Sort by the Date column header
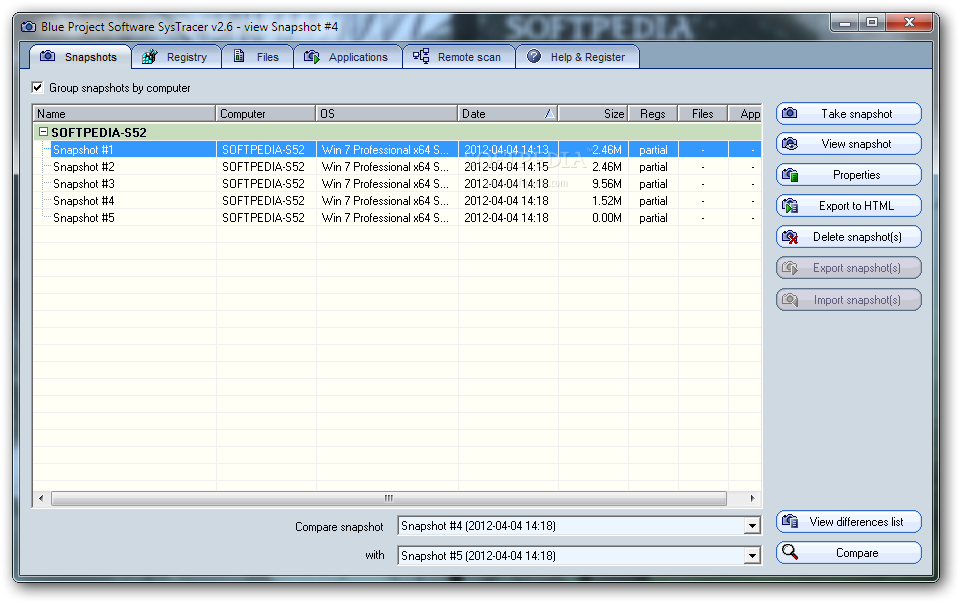The height and width of the screenshot is (603, 960). tap(508, 114)
